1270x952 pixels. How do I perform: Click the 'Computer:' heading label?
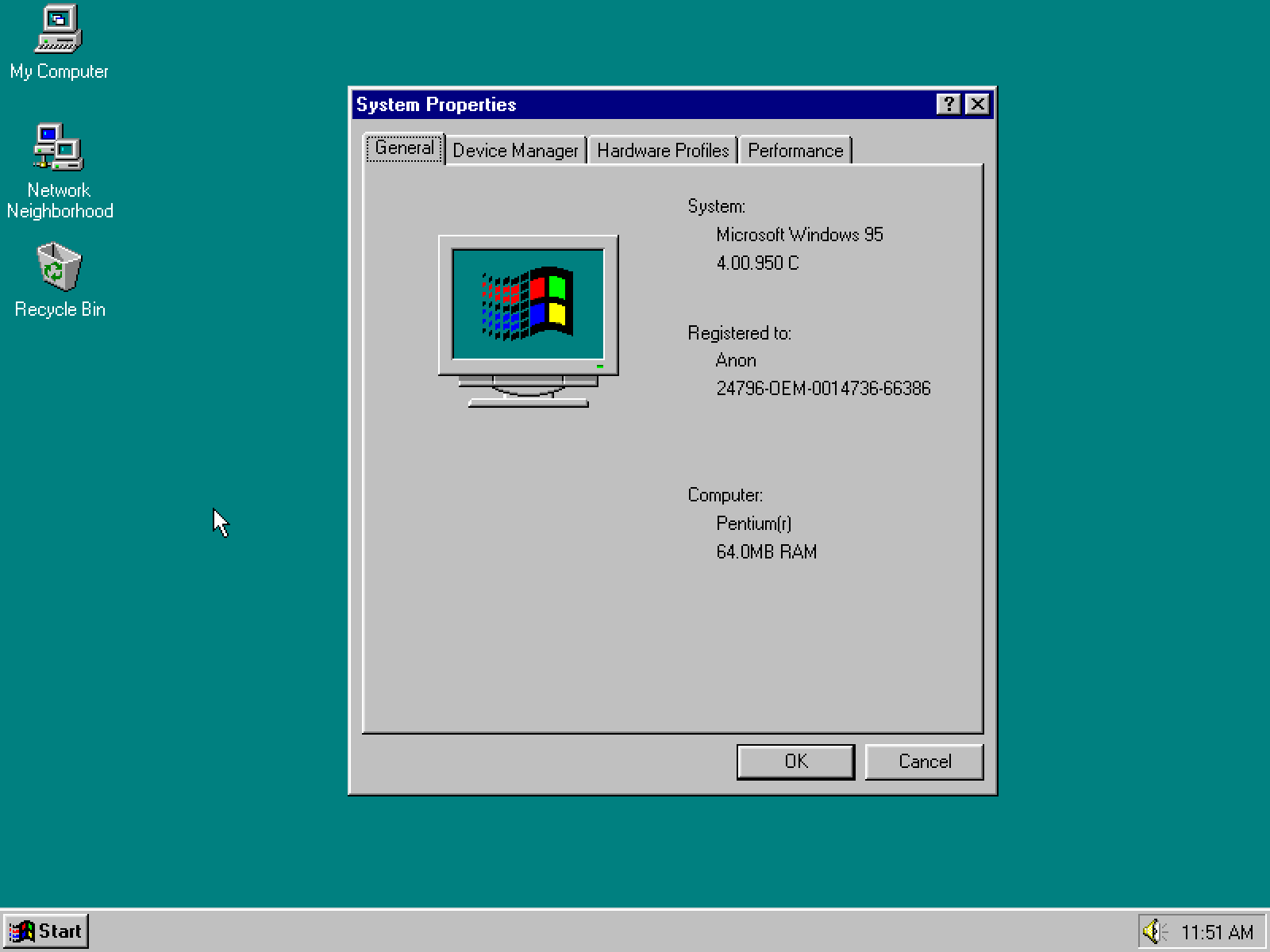(x=725, y=495)
